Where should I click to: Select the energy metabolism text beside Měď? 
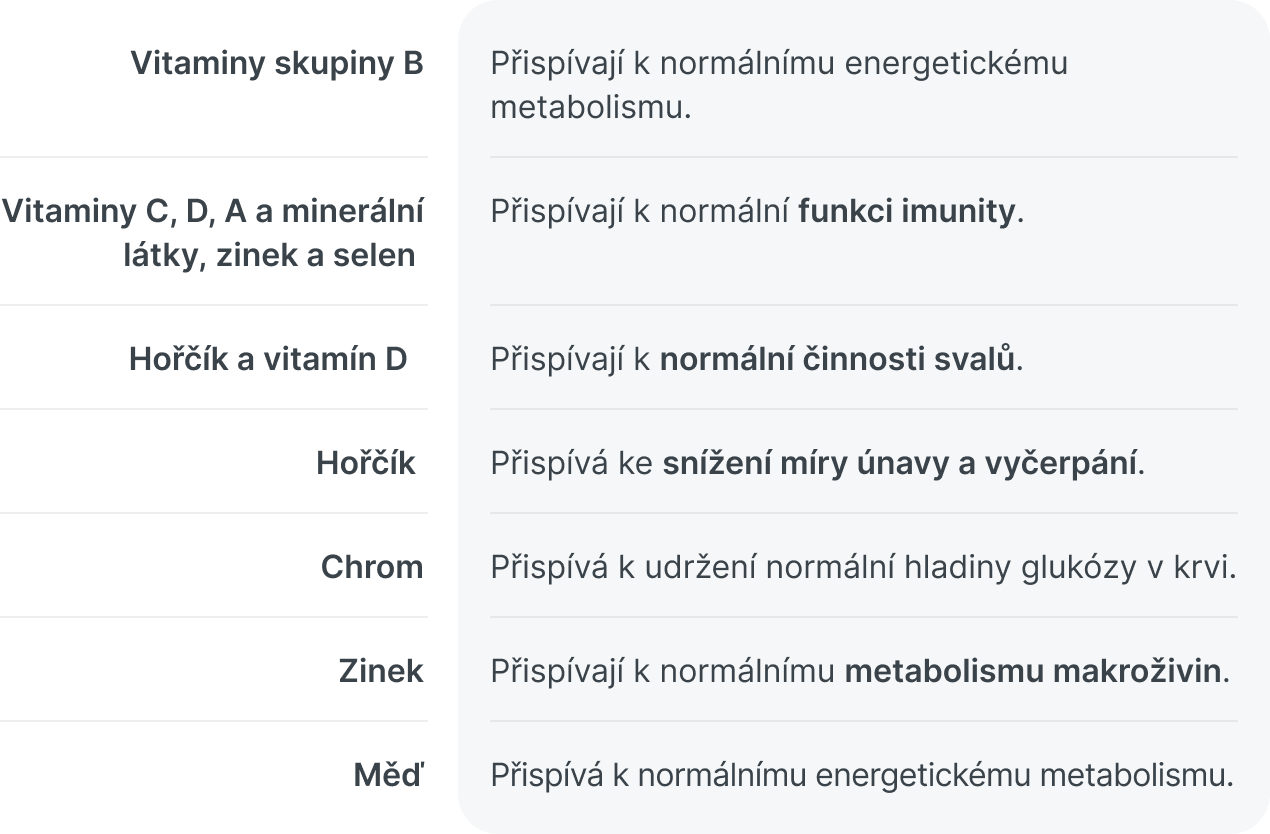pos(862,775)
